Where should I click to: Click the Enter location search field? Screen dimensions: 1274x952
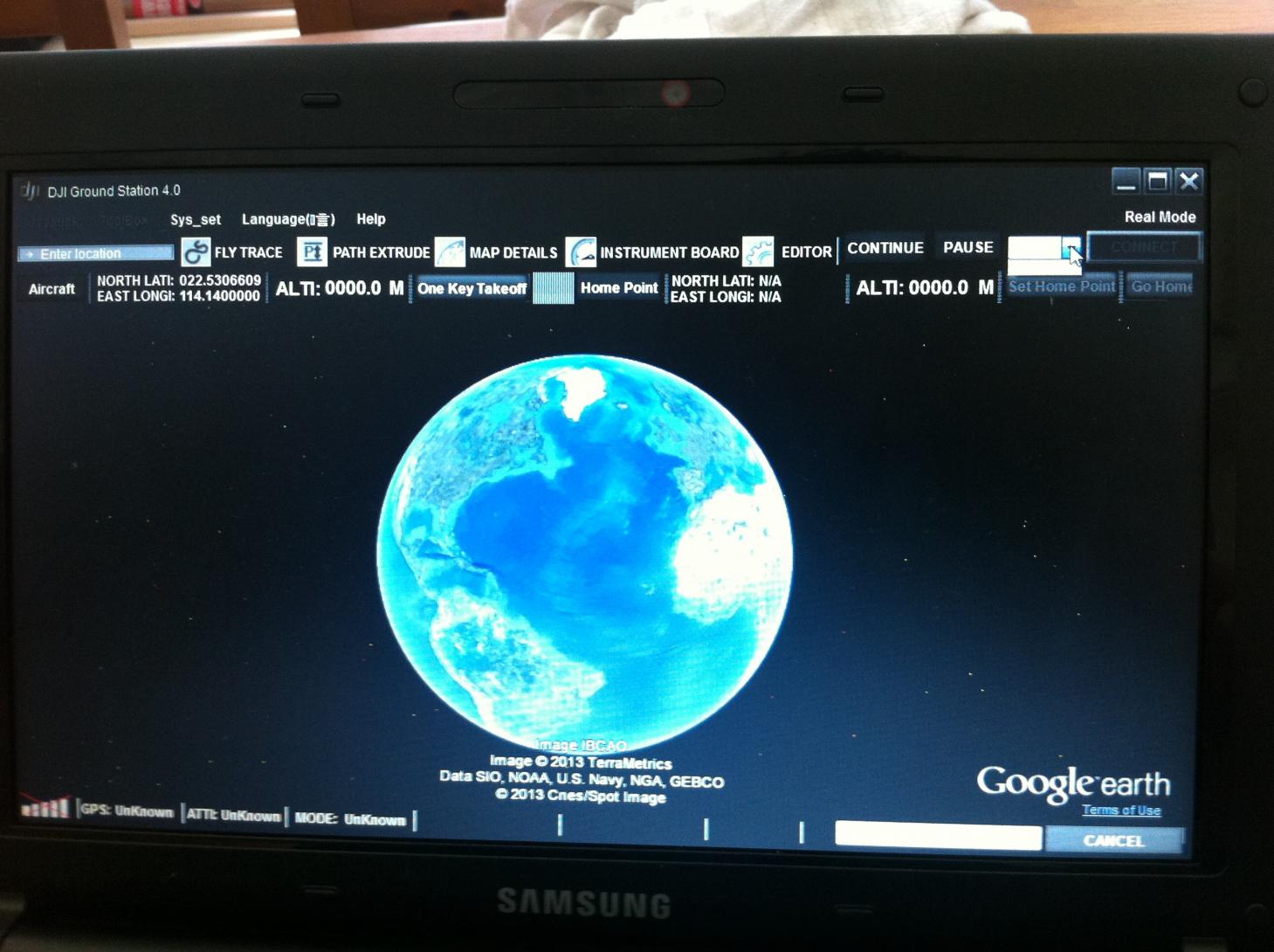tap(96, 253)
